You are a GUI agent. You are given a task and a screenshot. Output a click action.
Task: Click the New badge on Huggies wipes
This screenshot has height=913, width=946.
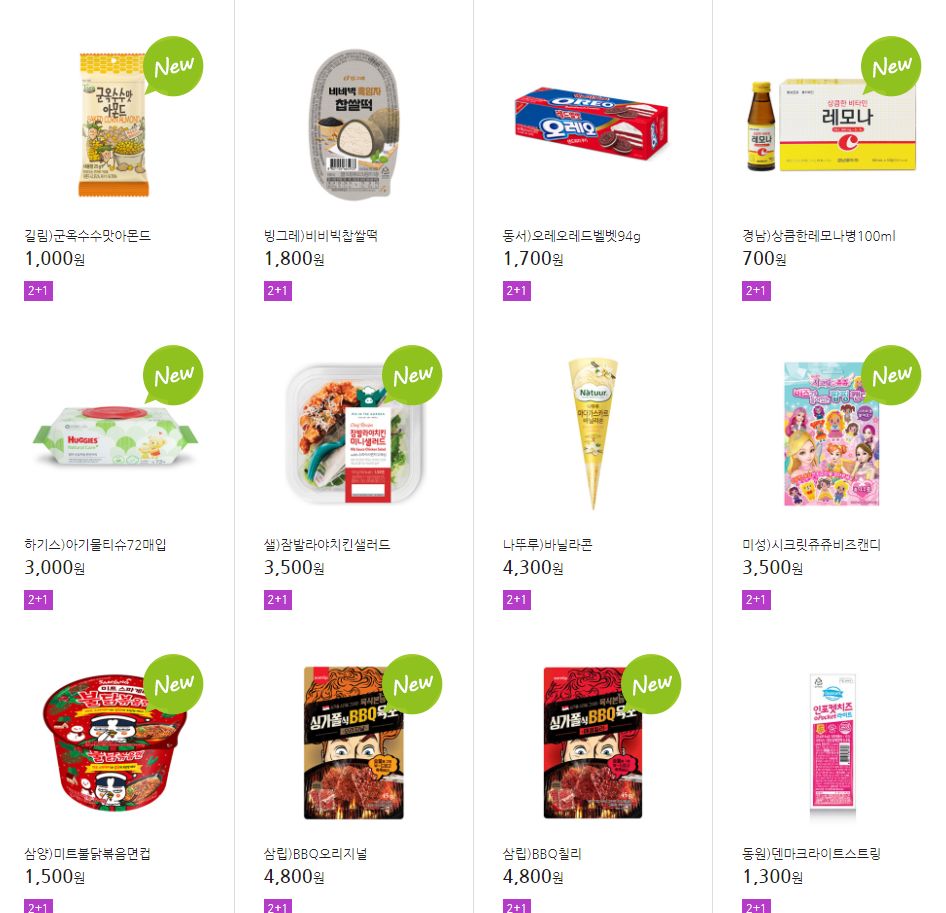click(173, 375)
